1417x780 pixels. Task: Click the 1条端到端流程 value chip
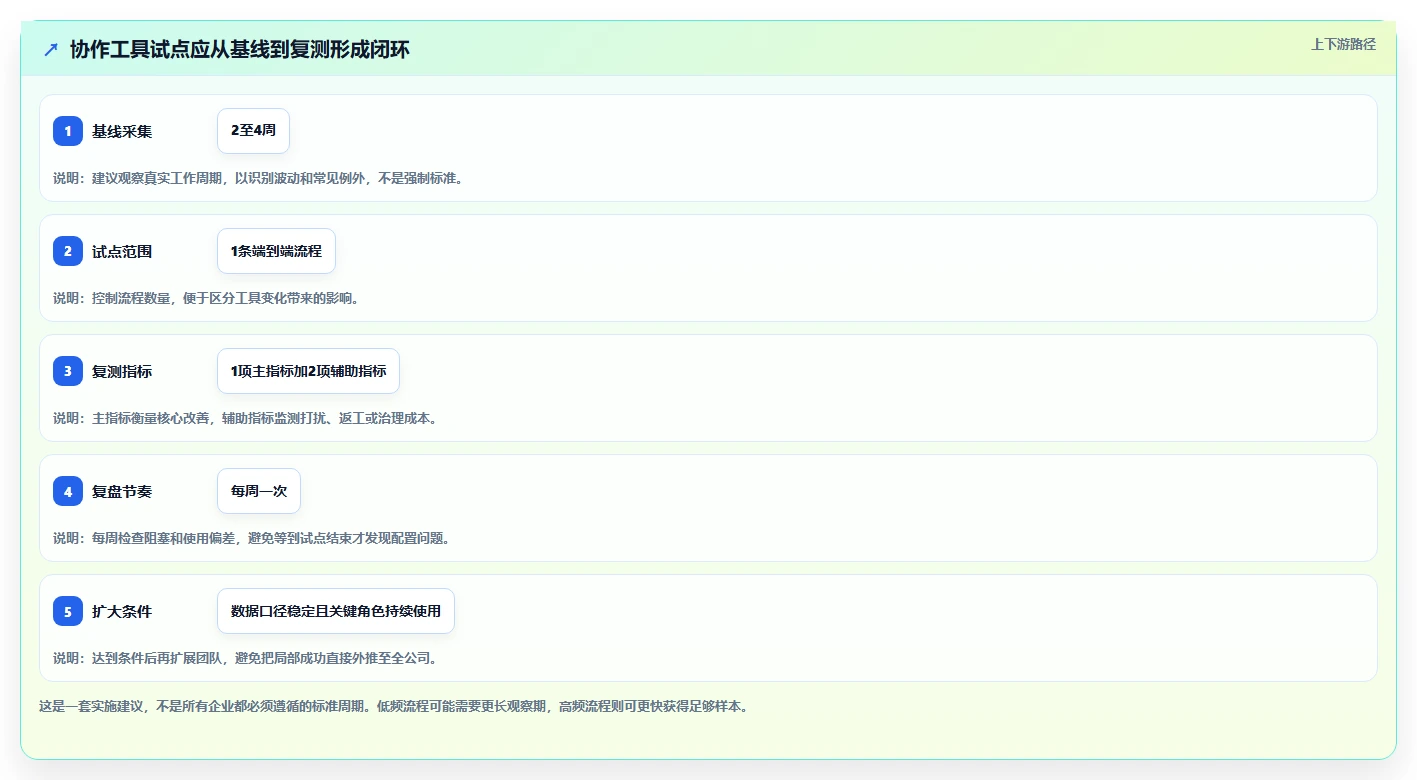coord(276,251)
